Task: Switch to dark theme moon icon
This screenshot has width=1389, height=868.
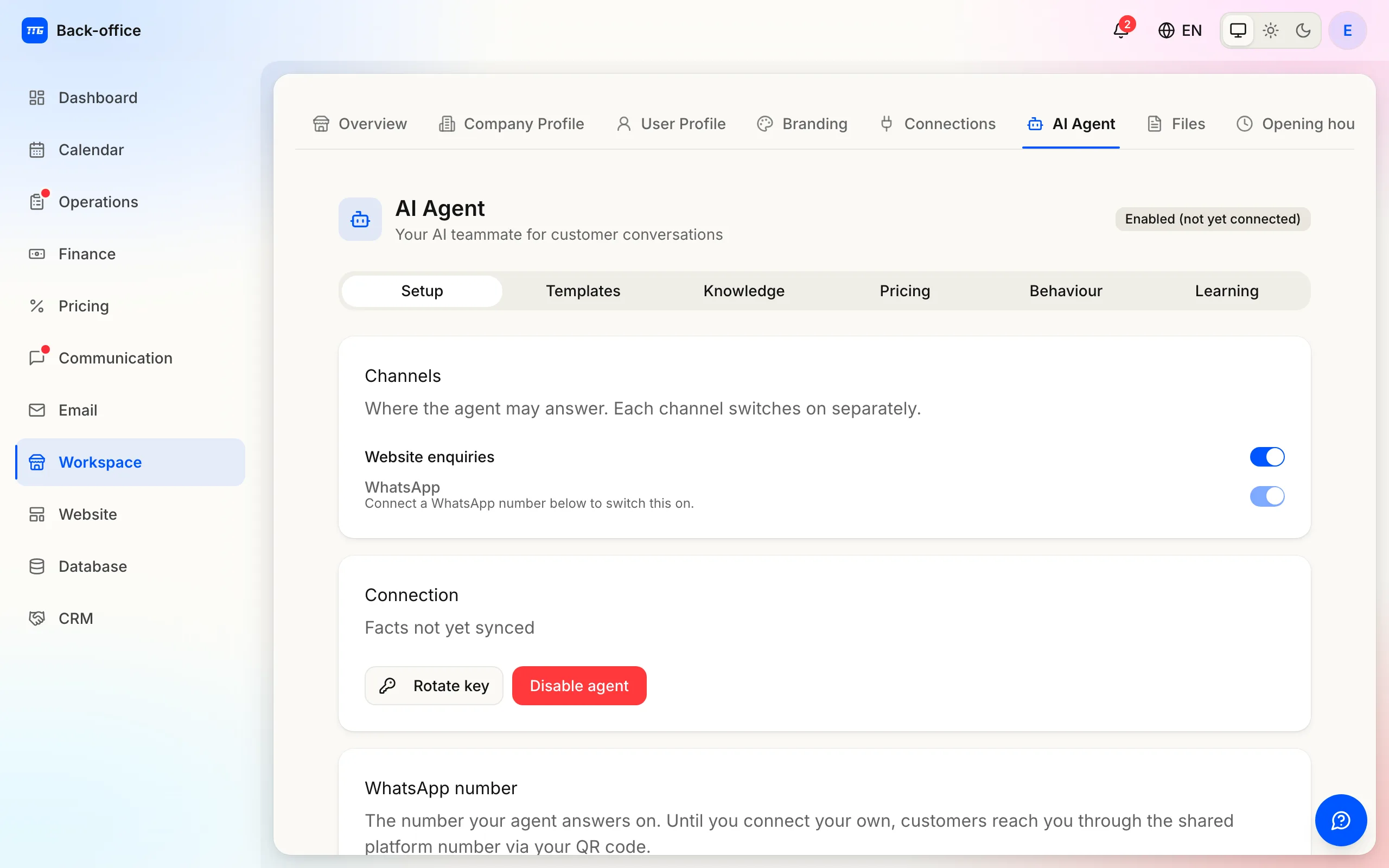Action: pyautogui.click(x=1303, y=30)
